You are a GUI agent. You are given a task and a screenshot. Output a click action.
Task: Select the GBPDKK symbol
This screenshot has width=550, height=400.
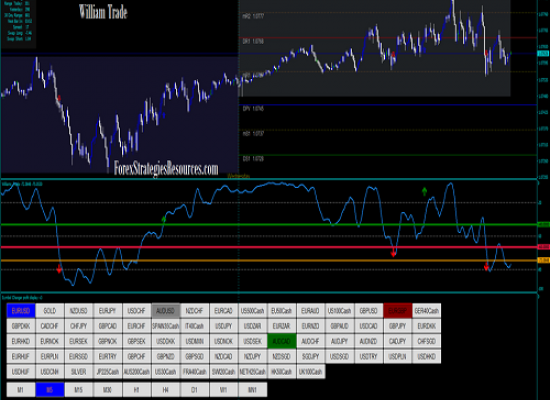[21, 326]
